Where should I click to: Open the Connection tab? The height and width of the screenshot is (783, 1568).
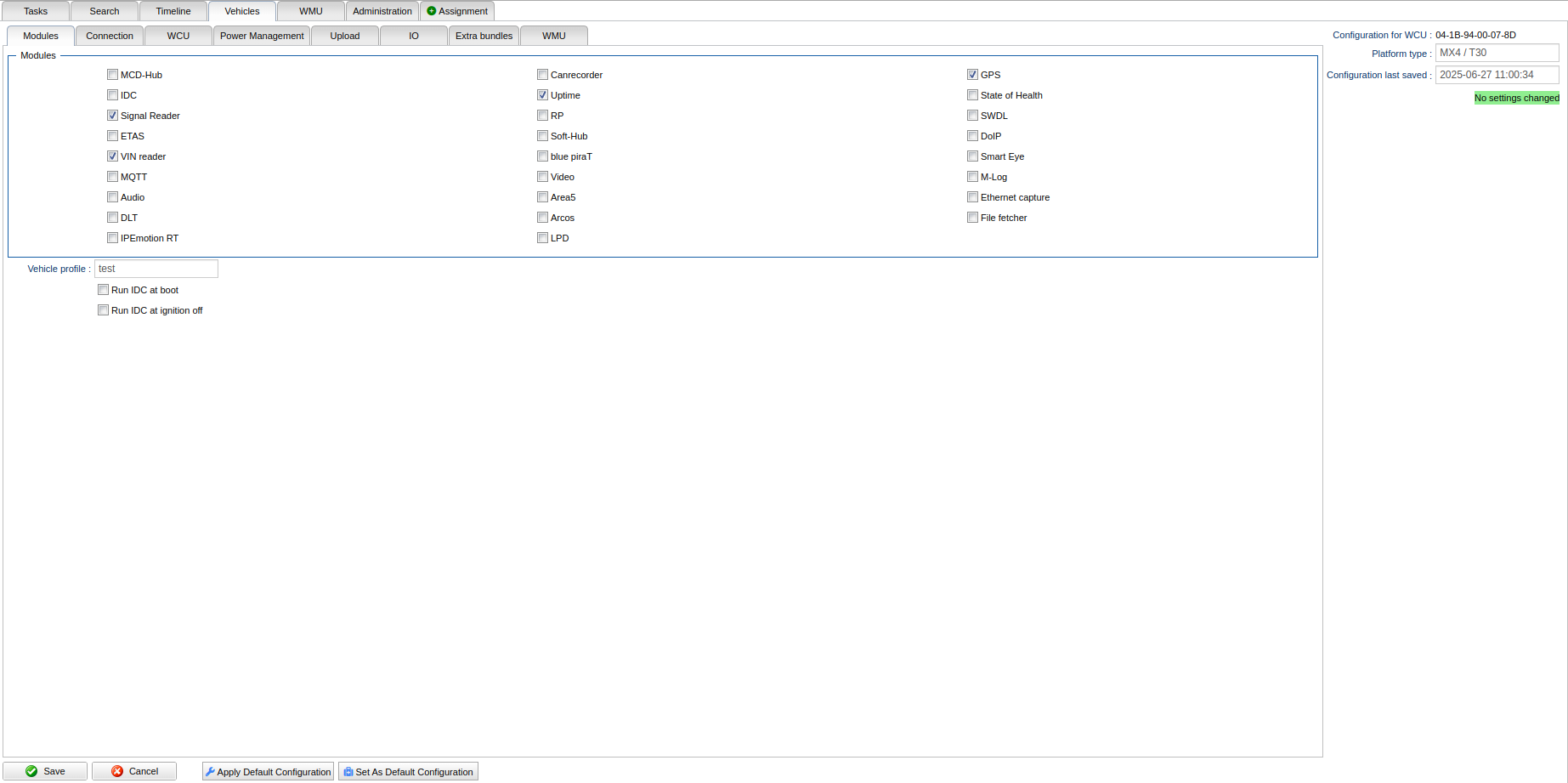click(x=110, y=36)
